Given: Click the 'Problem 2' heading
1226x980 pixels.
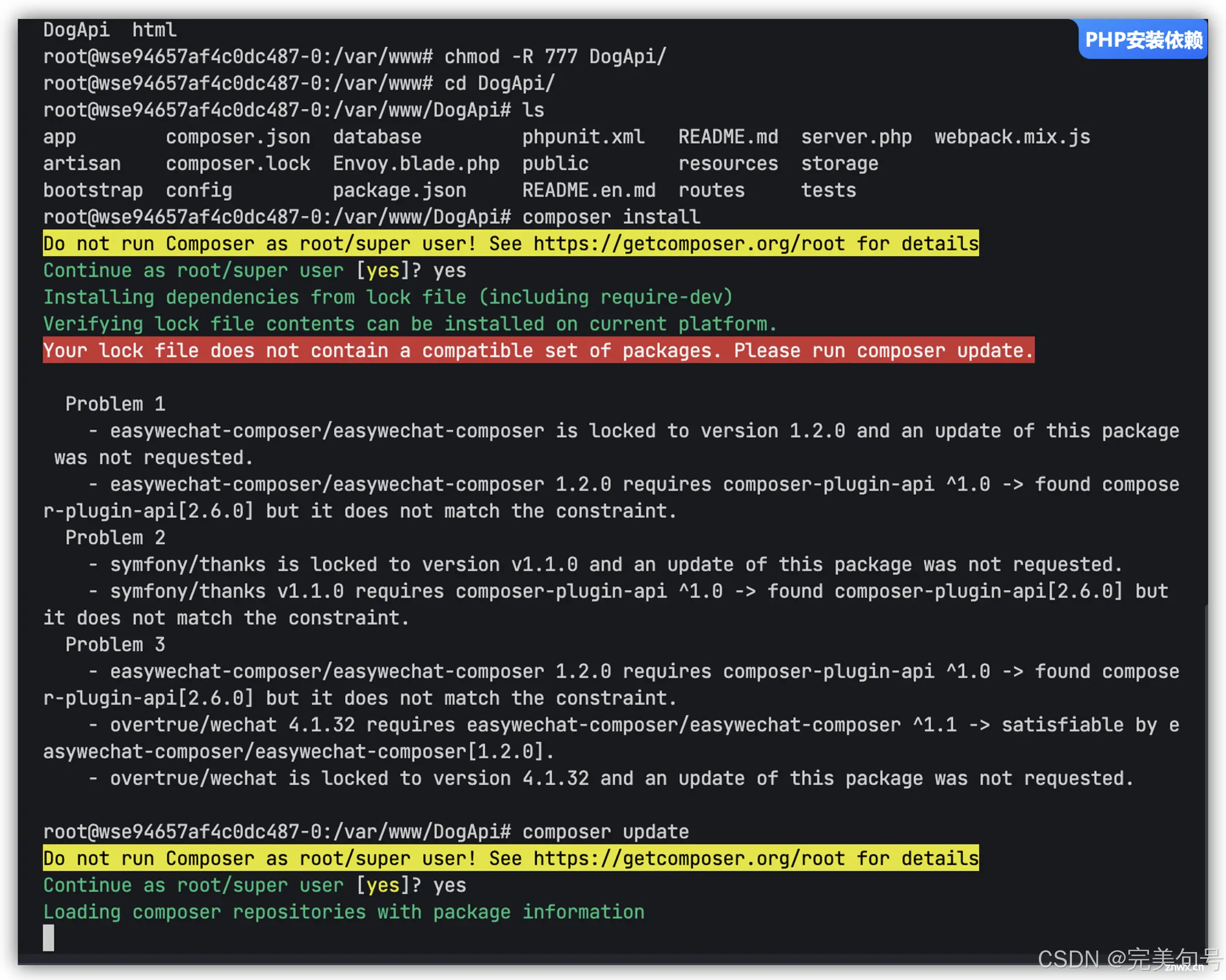Looking at the screenshot, I should 115,538.
